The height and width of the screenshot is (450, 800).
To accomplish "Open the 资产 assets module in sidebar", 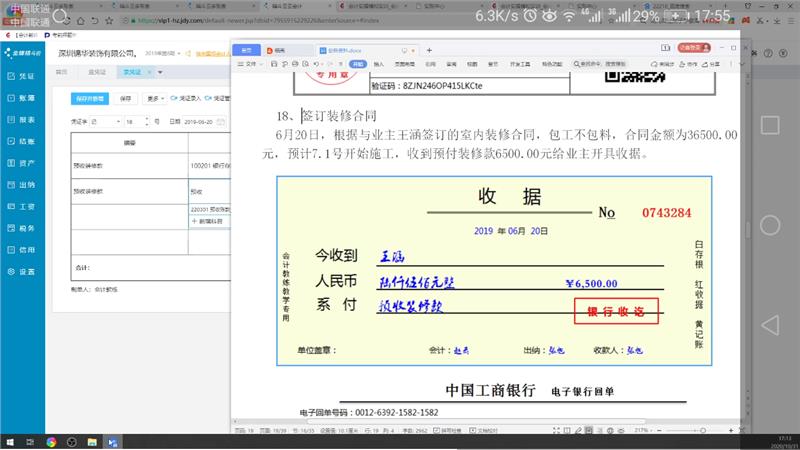I will [x=22, y=162].
